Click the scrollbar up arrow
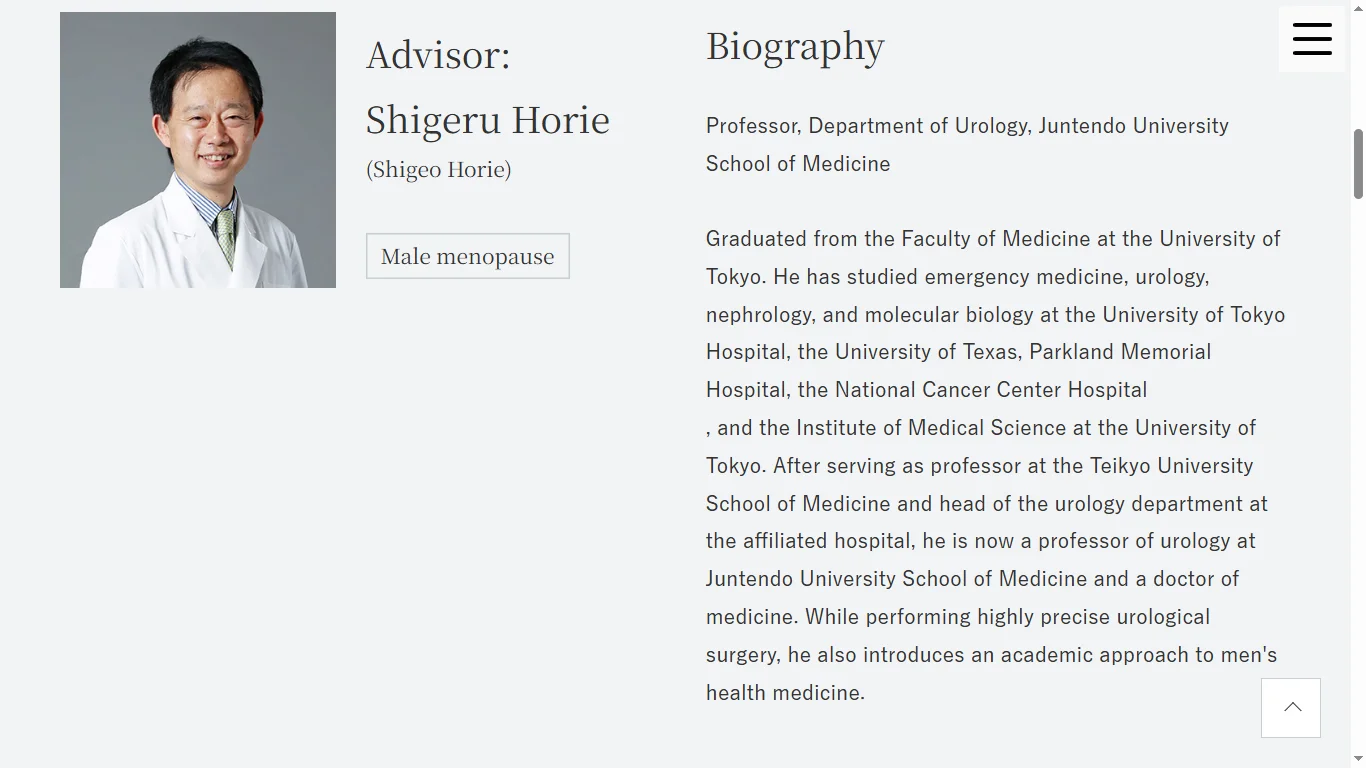Screen dimensions: 1366x768 point(1358,7)
